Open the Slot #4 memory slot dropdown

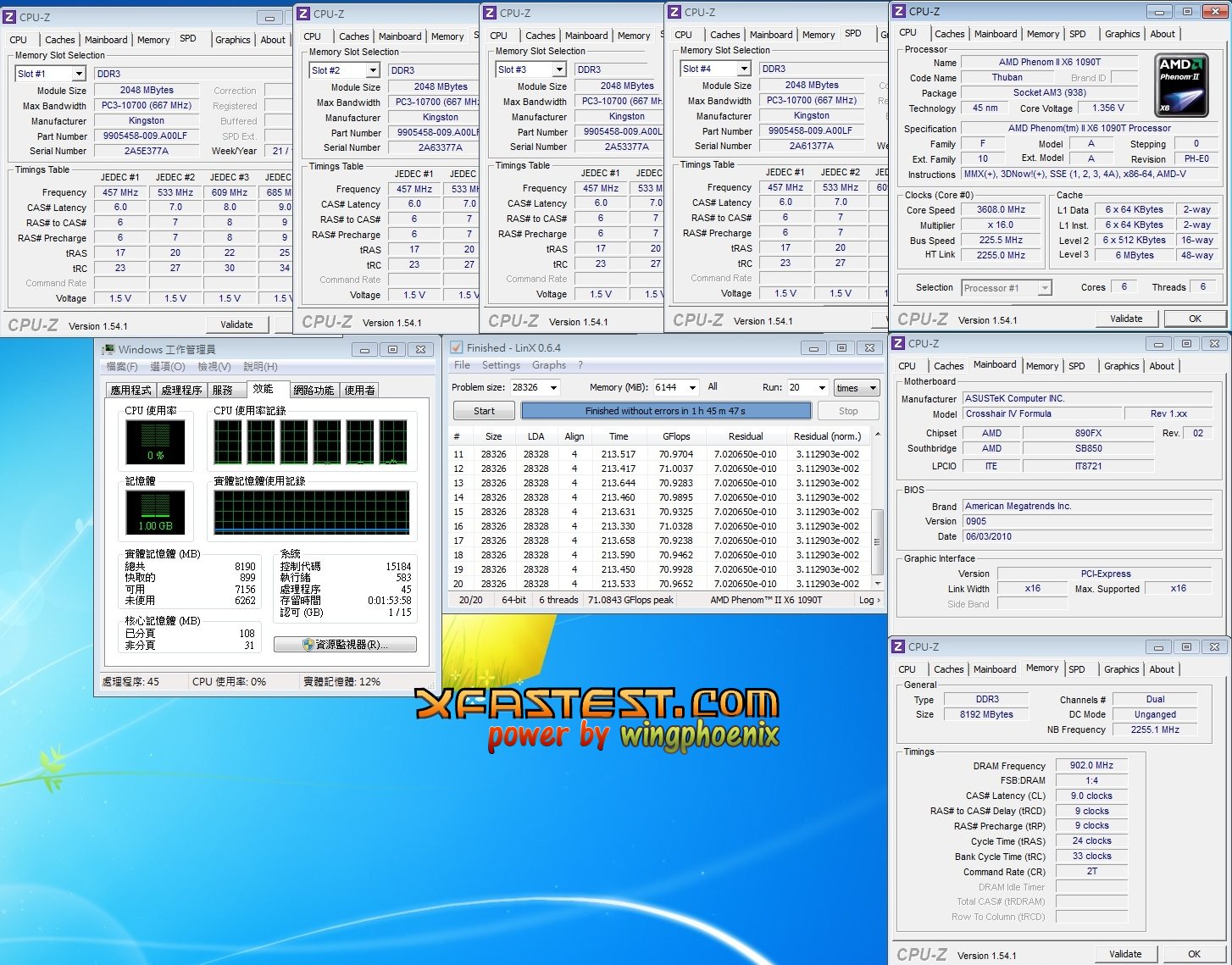(x=744, y=69)
